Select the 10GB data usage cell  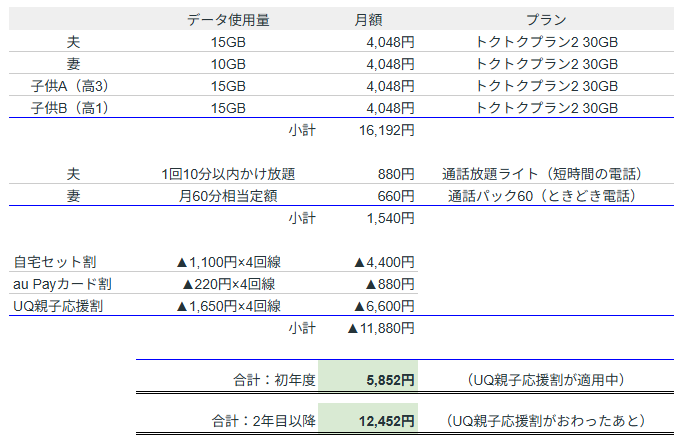228,64
